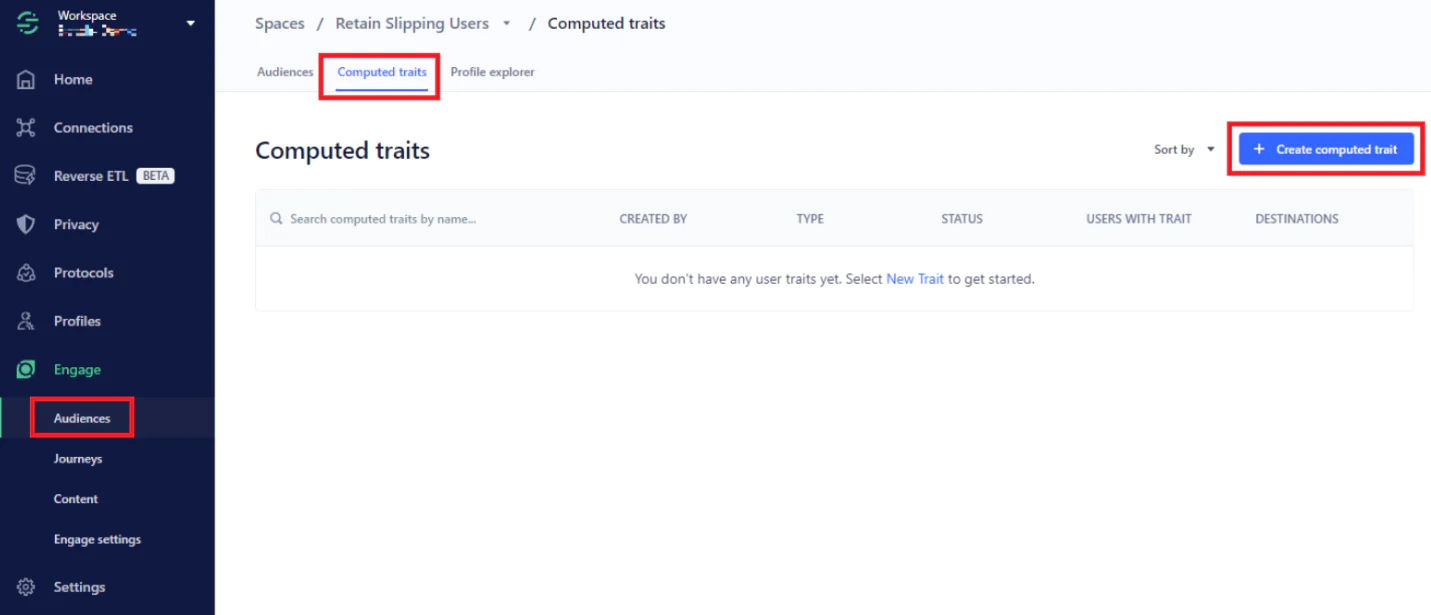Click the Profiles person icon
This screenshot has height=615, width=1431.
pyautogui.click(x=27, y=321)
